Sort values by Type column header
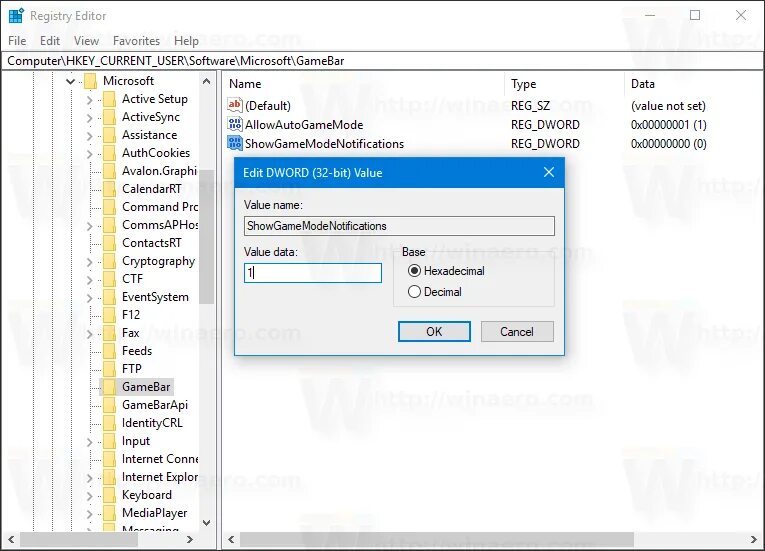Image resolution: width=765 pixels, height=551 pixels. pyautogui.click(x=564, y=84)
